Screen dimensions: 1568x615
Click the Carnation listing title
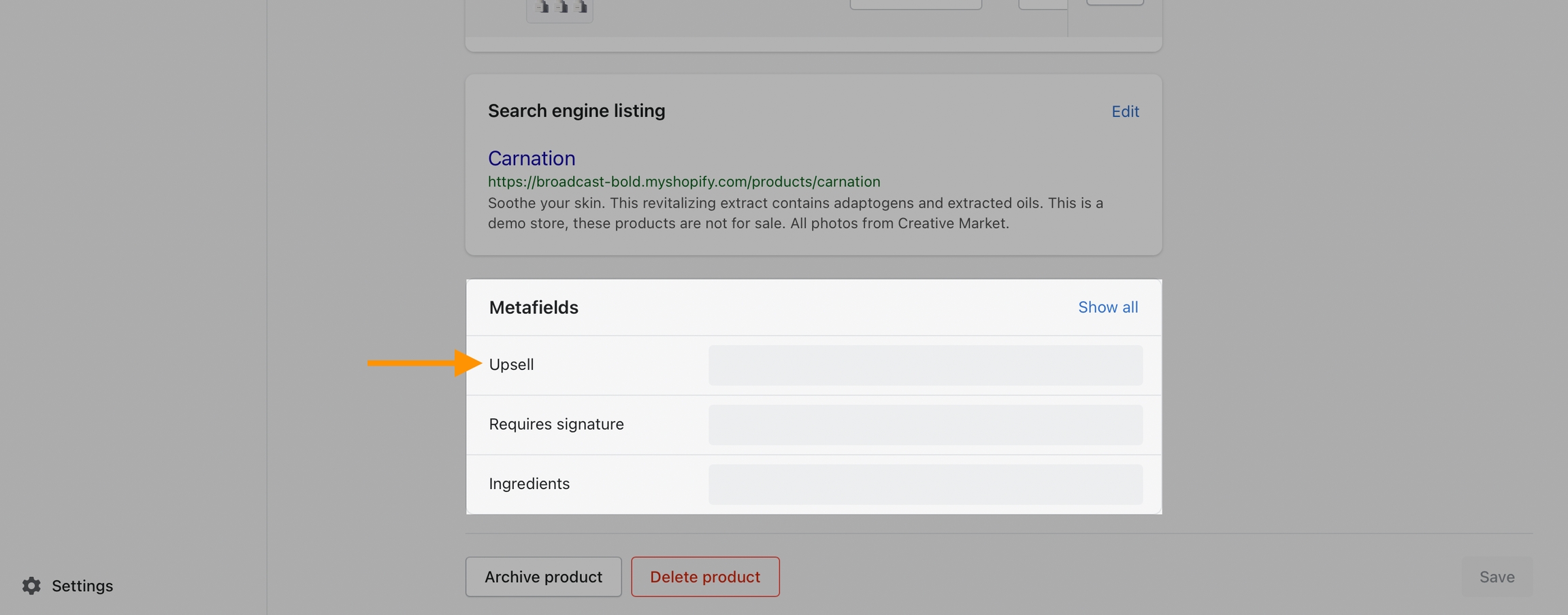point(531,158)
